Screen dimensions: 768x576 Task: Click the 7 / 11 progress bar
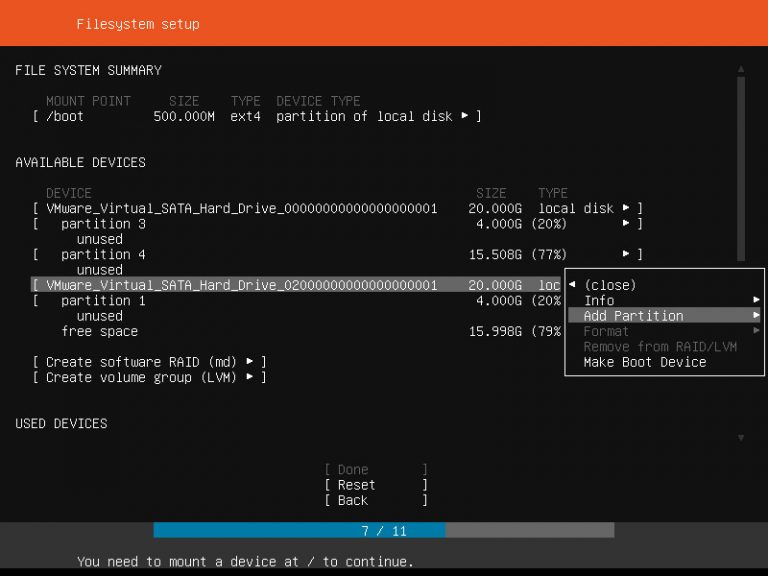[x=384, y=530]
